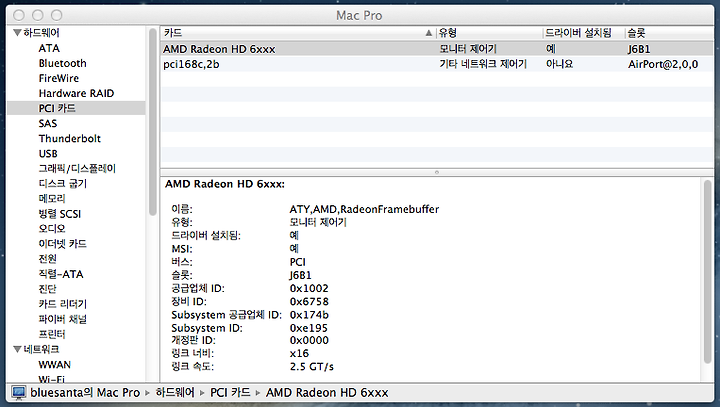Select Hardware RAID in sidebar

(x=76, y=93)
